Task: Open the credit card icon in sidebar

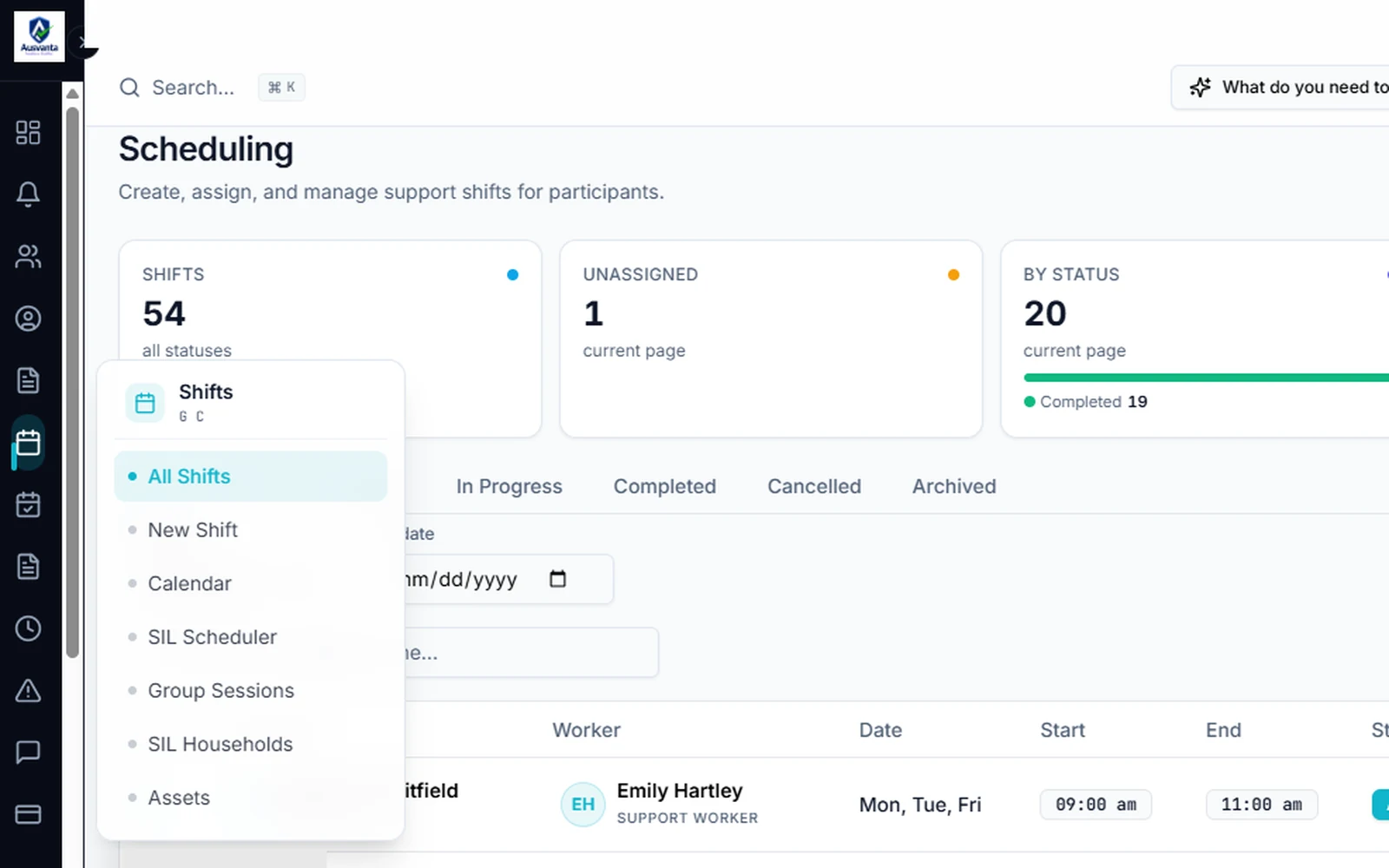Action: (28, 814)
